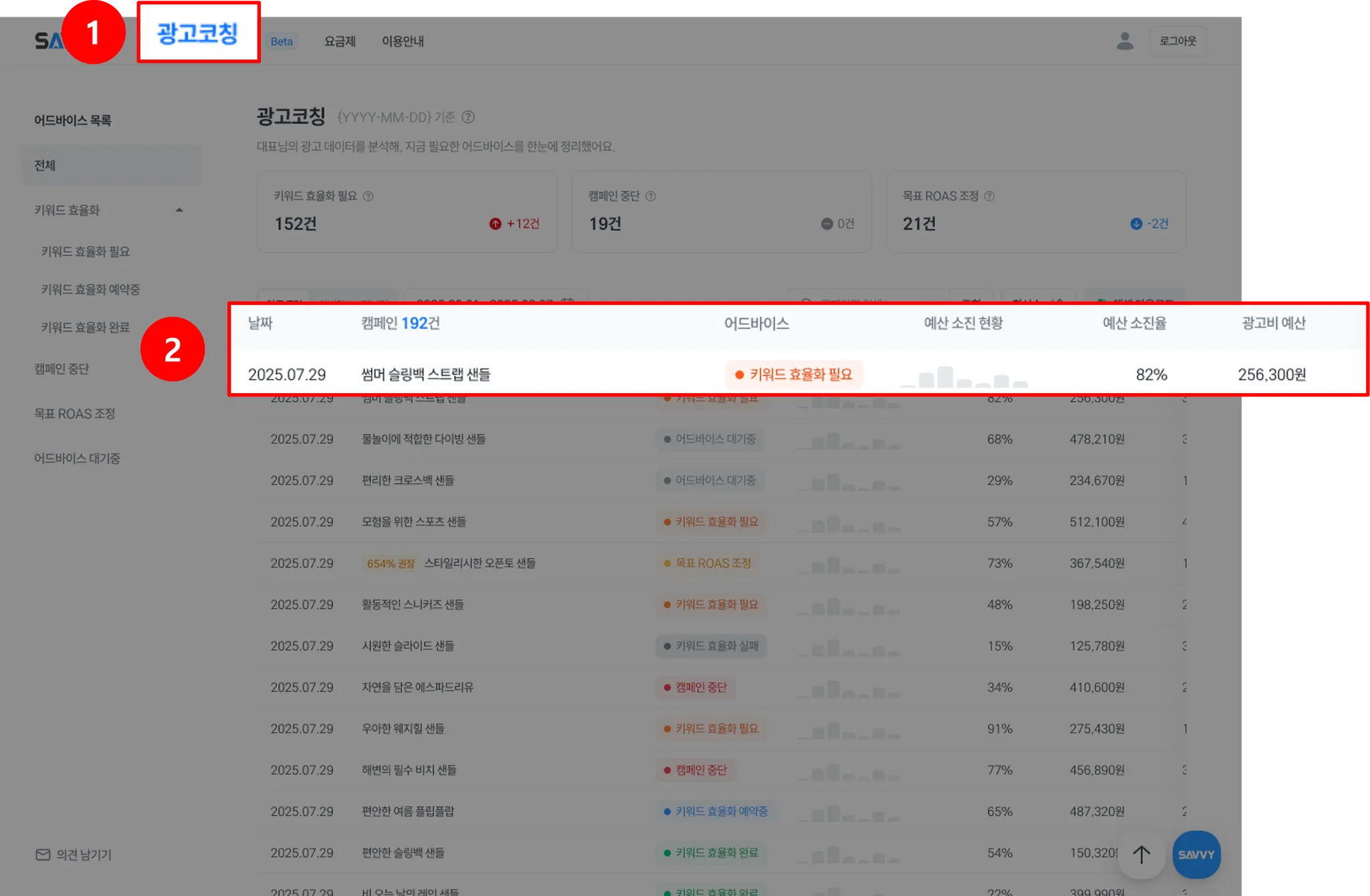1370x896 pixels.
Task: Click the scroll-to-top arrow button
Action: 1141,855
